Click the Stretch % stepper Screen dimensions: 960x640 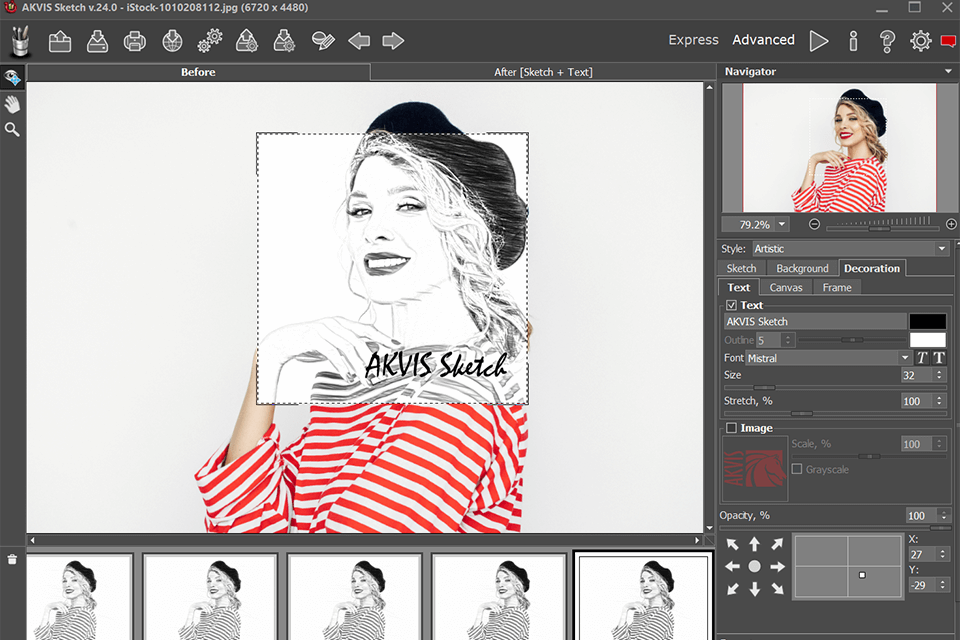940,401
